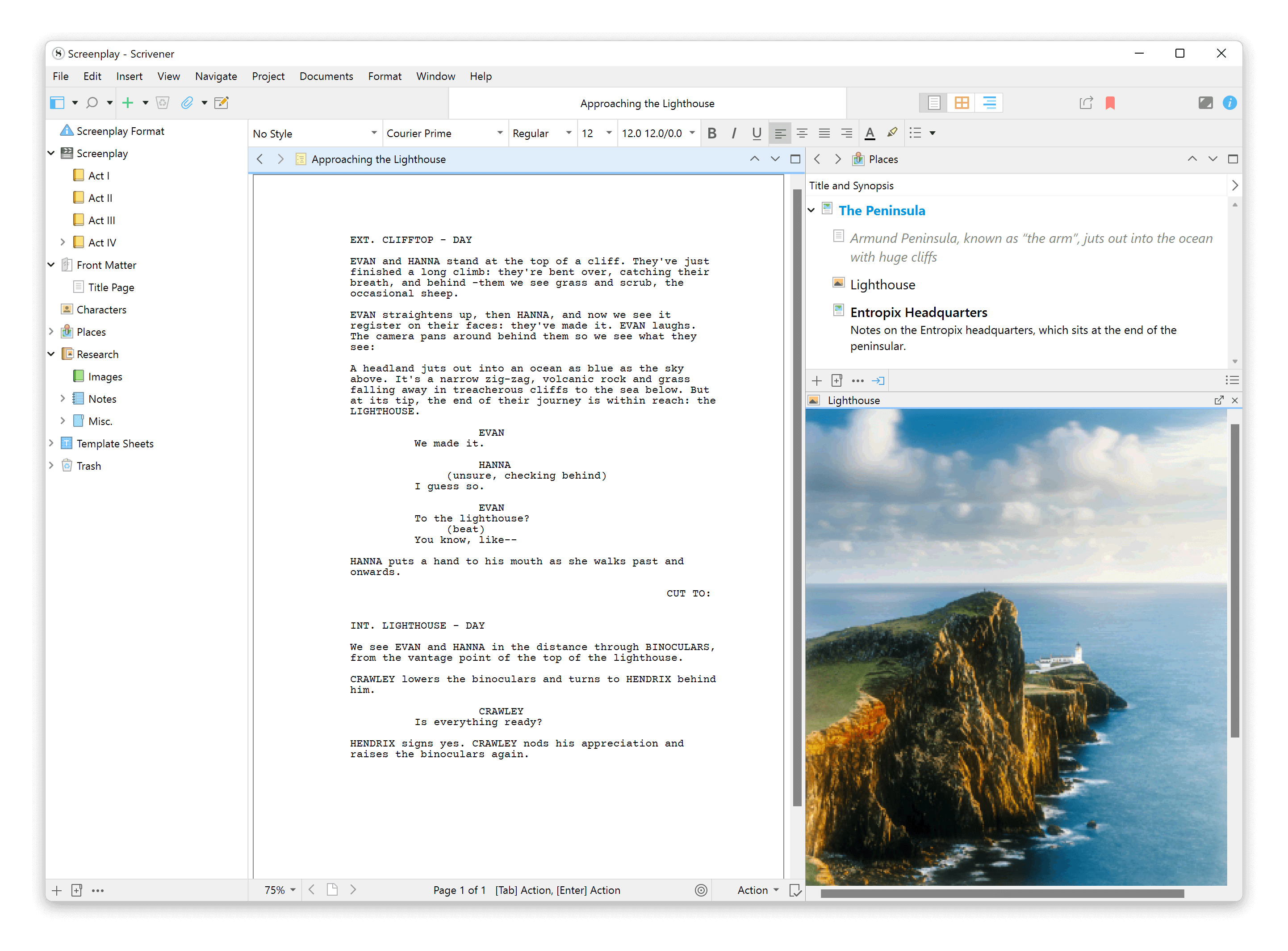Open the Navigate menu
This screenshot has height=951, width=1288.
(216, 76)
